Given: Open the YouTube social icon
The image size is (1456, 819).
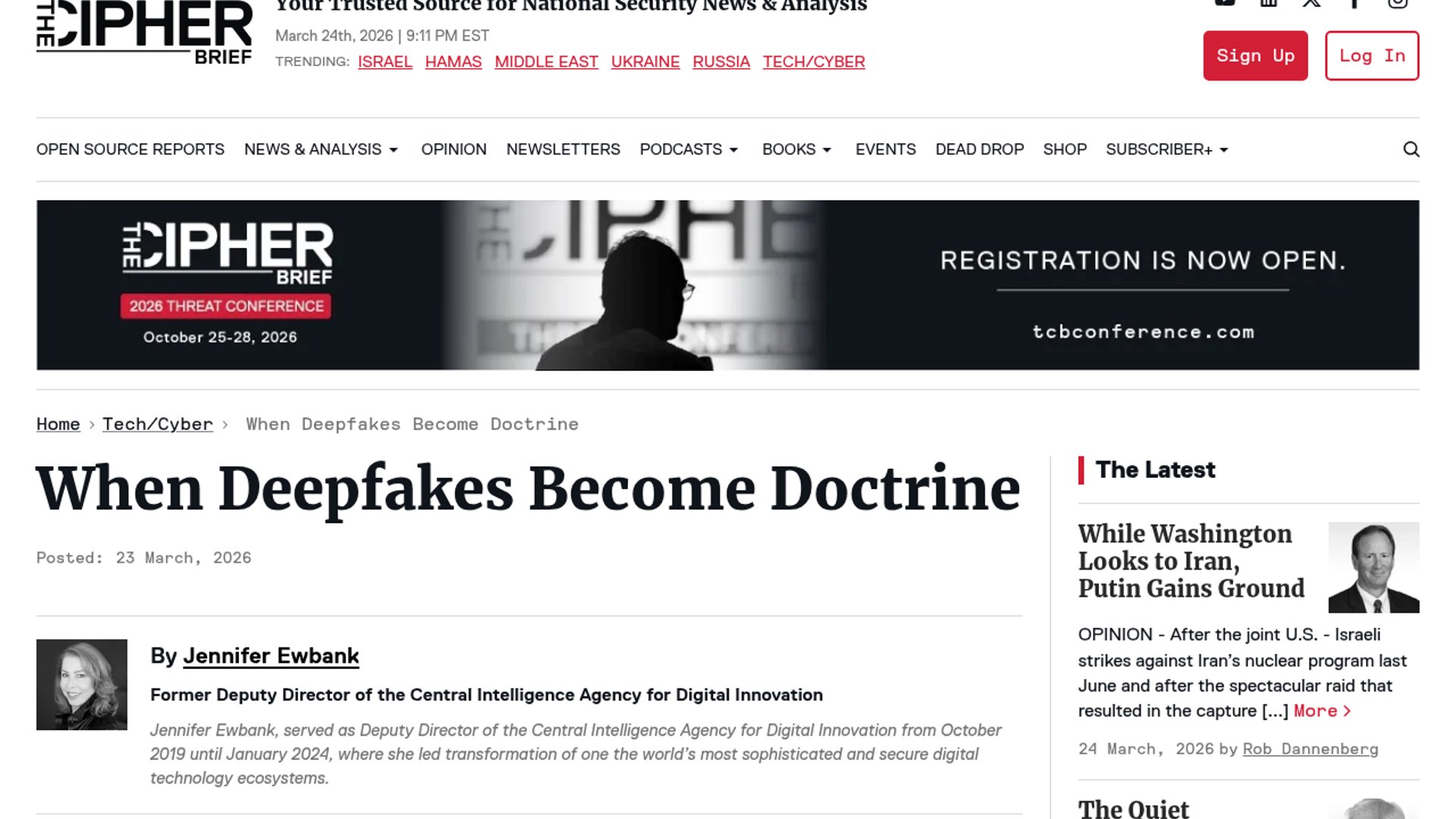Looking at the screenshot, I should pos(1225,3).
